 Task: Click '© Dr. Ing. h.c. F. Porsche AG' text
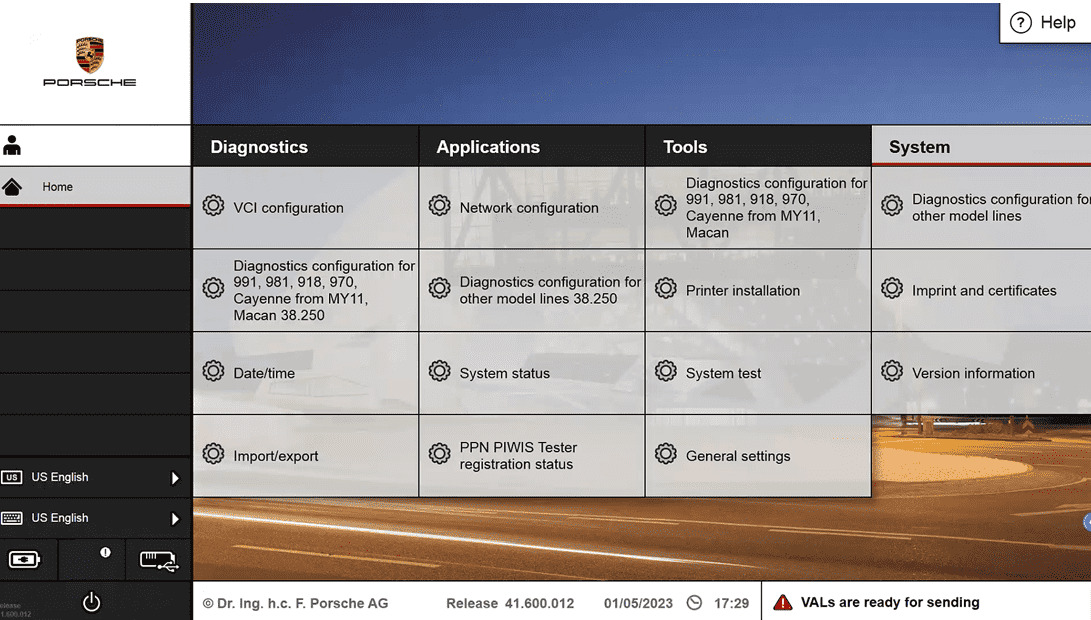coord(296,603)
